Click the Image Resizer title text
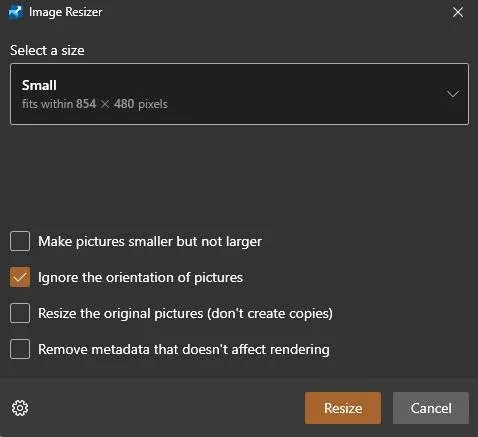 pos(65,12)
